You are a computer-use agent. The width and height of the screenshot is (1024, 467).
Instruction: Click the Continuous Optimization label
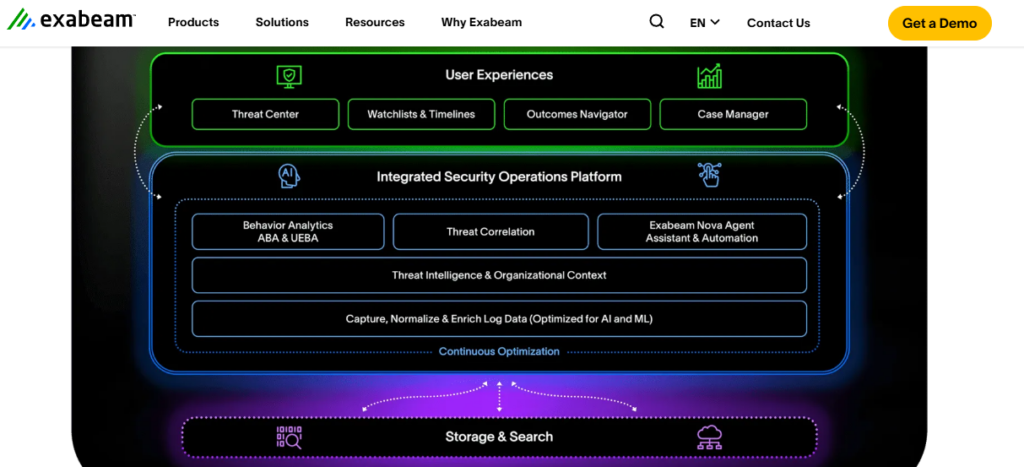[499, 351]
